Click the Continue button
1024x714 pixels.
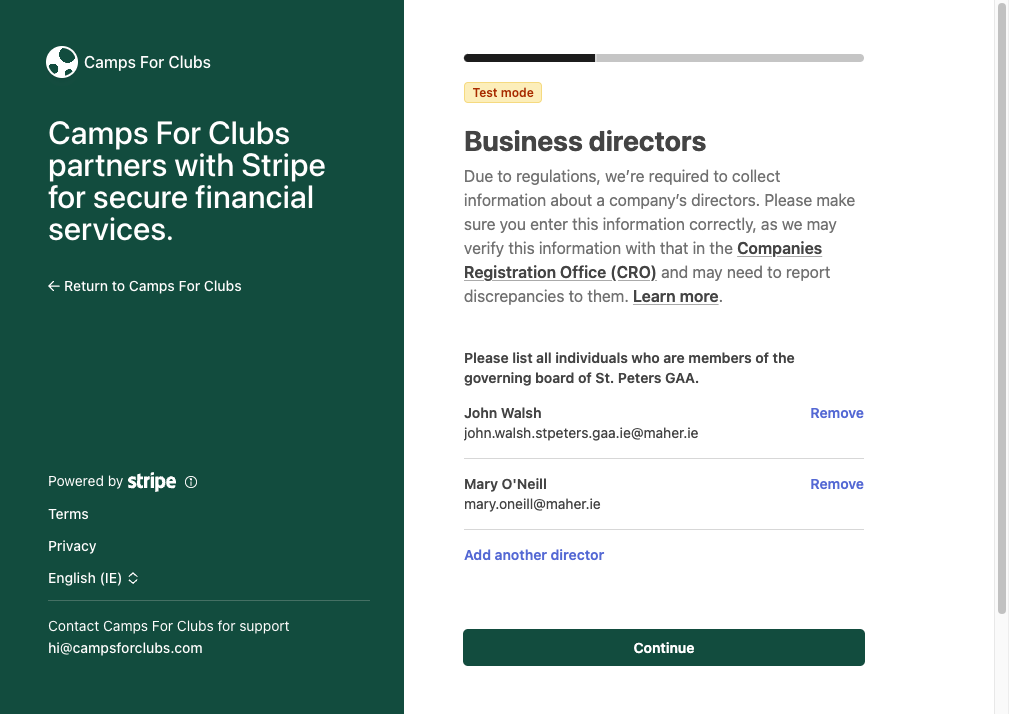[x=664, y=647]
